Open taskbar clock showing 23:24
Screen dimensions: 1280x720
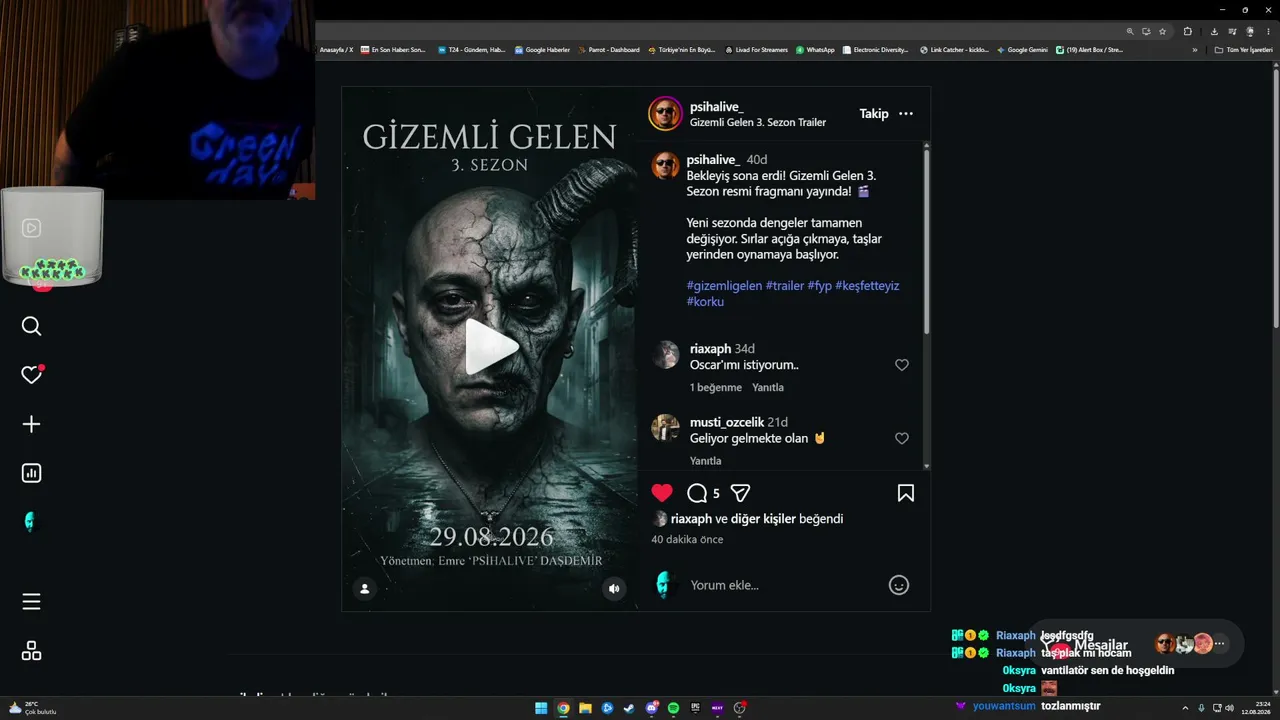(1256, 708)
